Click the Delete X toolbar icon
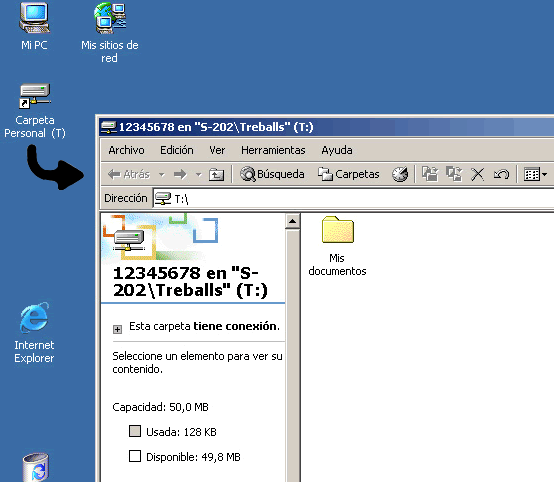The height and width of the screenshot is (482, 554). coord(477,174)
